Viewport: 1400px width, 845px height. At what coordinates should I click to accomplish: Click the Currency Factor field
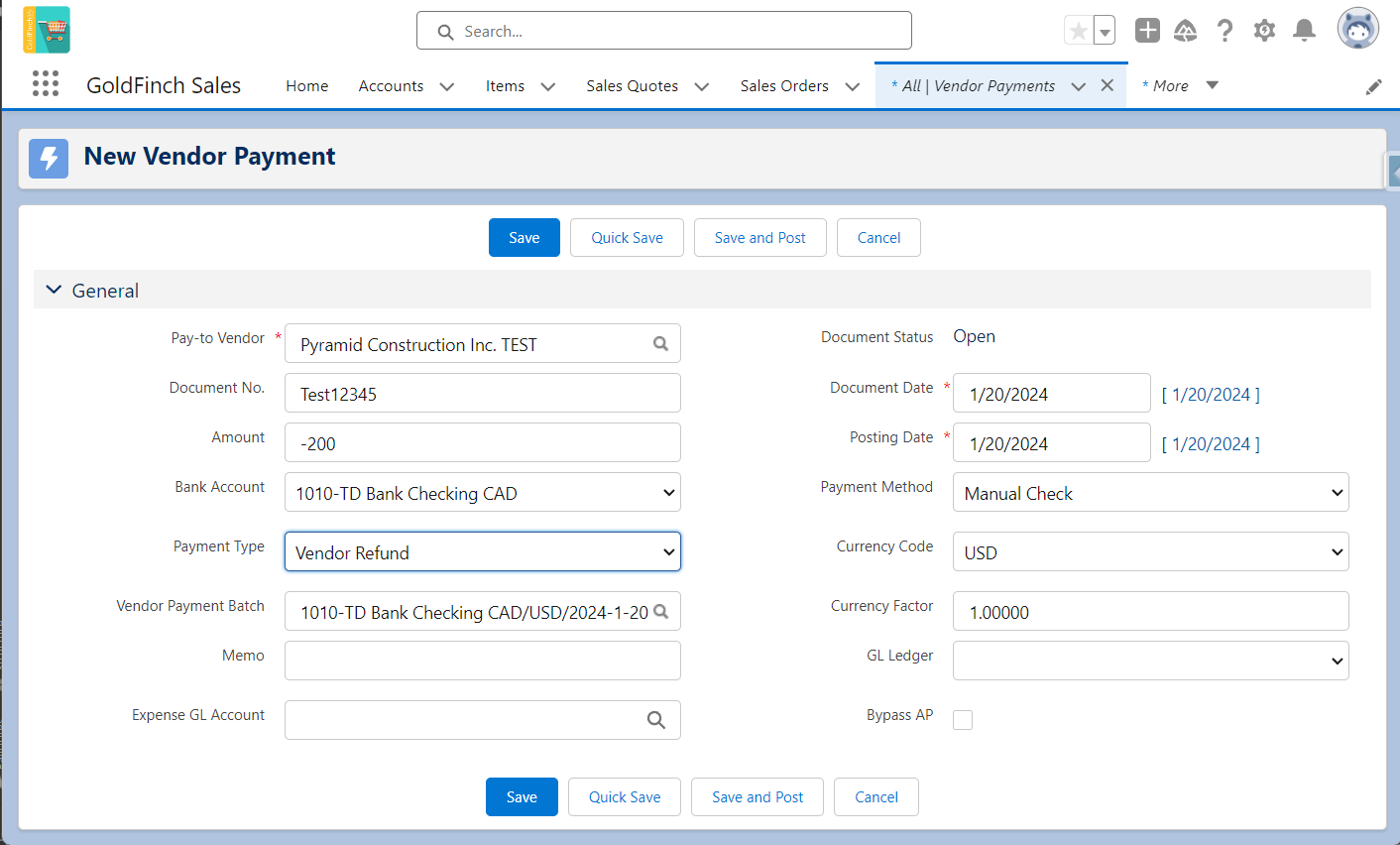coord(1151,612)
